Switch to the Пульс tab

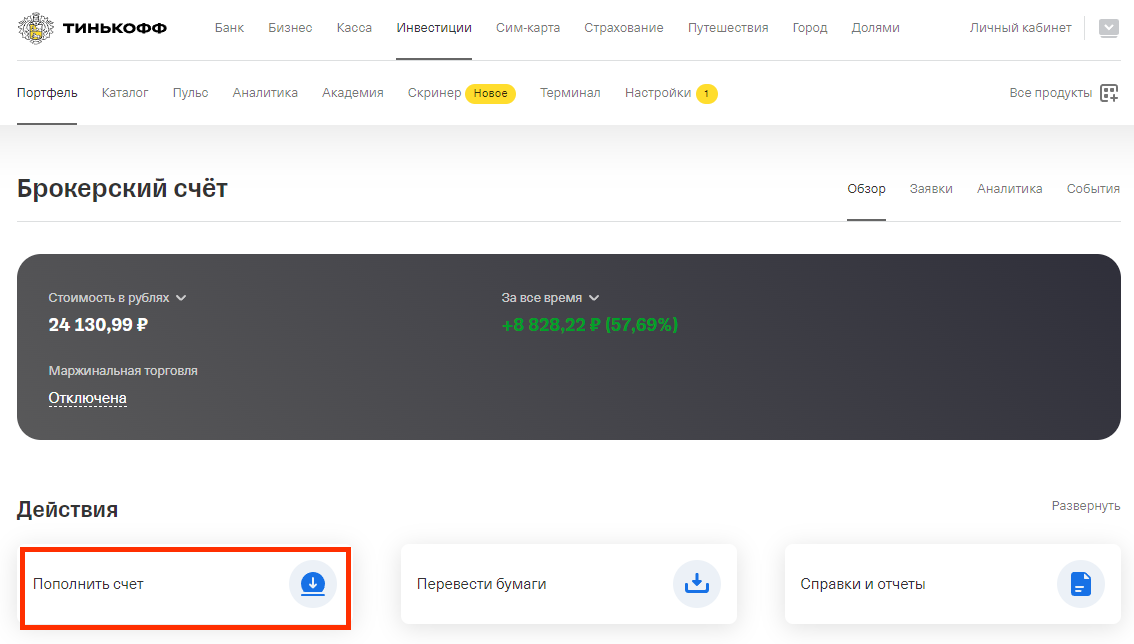190,93
